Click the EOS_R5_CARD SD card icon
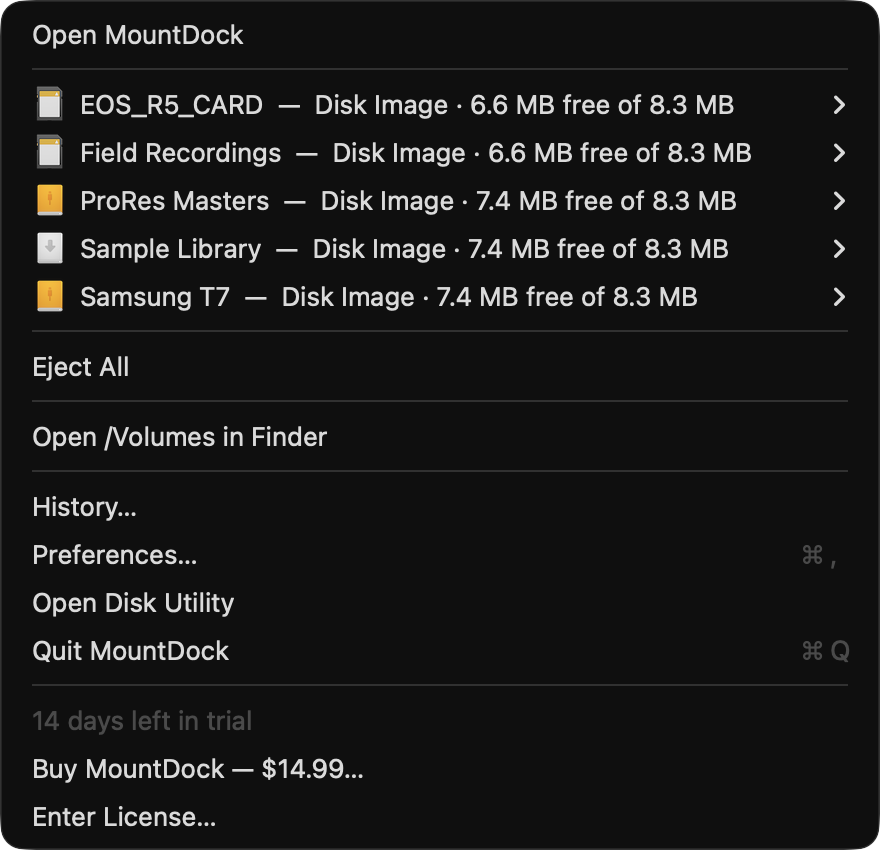880x850 pixels. [x=50, y=104]
